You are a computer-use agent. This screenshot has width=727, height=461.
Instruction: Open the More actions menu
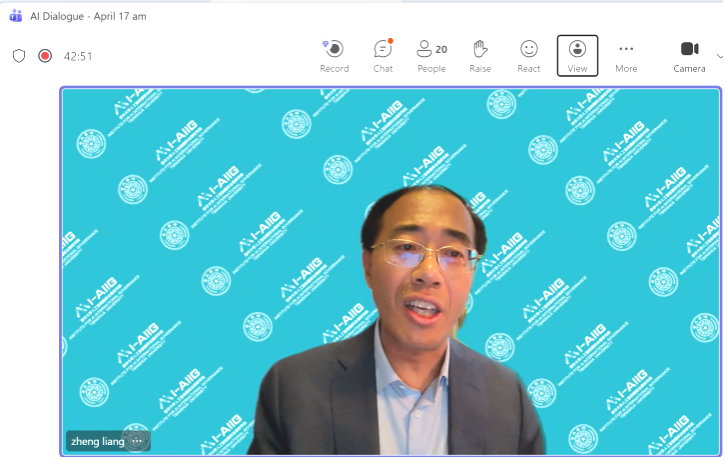point(626,55)
